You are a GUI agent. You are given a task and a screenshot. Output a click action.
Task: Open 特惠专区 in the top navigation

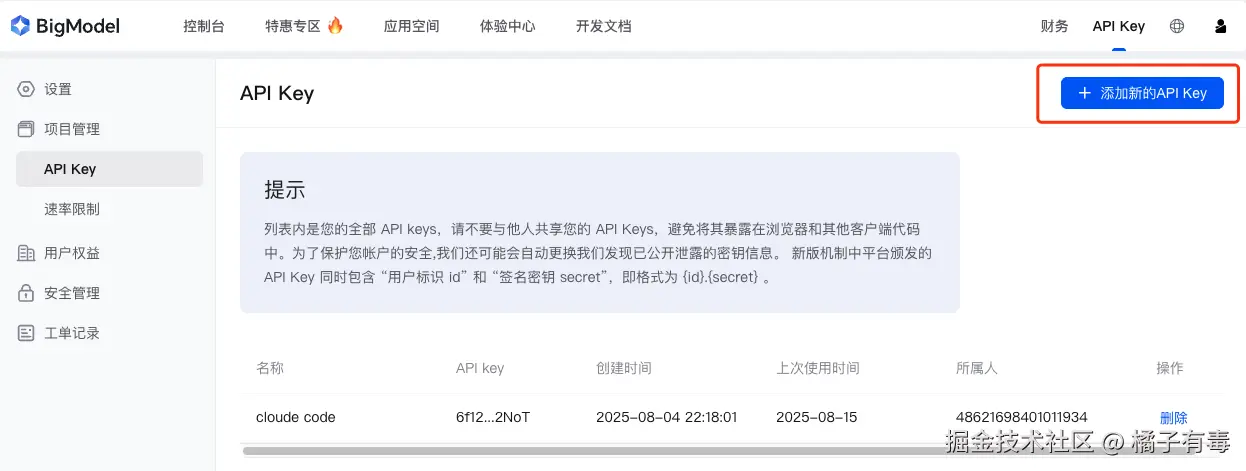(292, 26)
